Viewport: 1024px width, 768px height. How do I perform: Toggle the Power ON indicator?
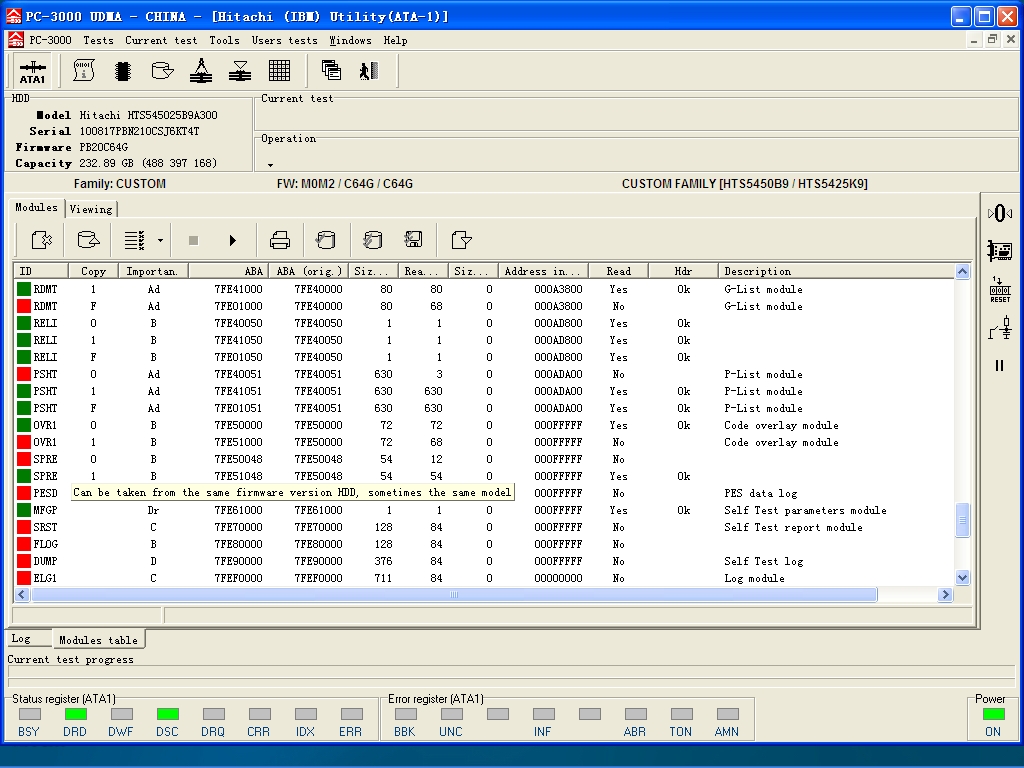993,714
